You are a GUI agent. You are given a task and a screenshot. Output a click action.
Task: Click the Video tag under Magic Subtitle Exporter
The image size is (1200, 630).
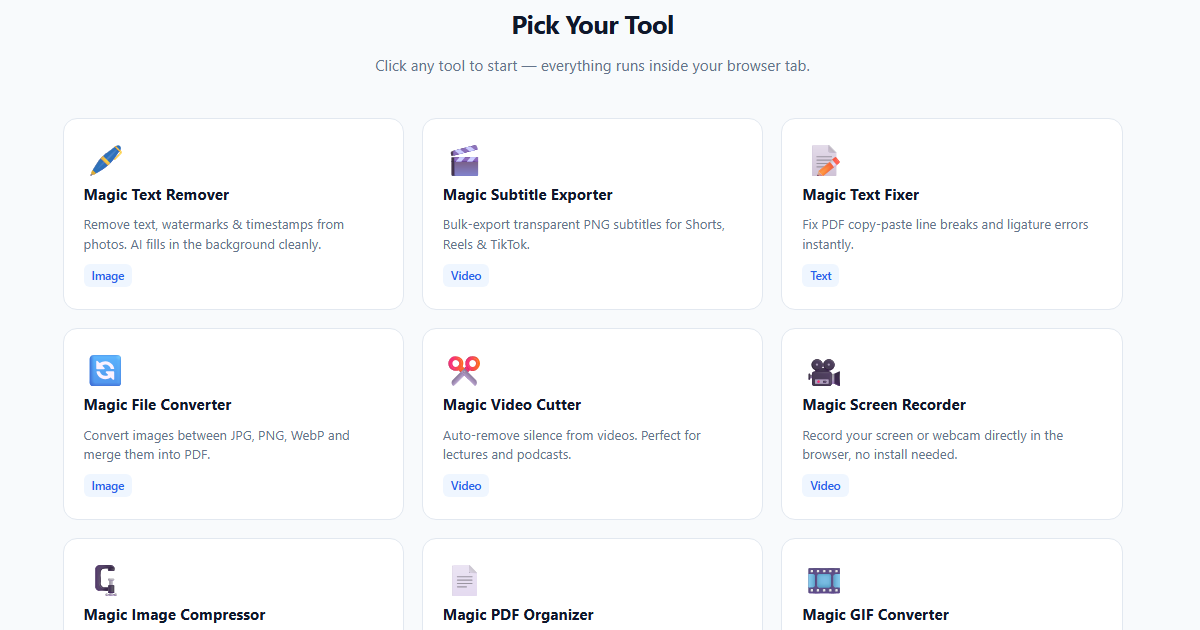pyautogui.click(x=466, y=276)
